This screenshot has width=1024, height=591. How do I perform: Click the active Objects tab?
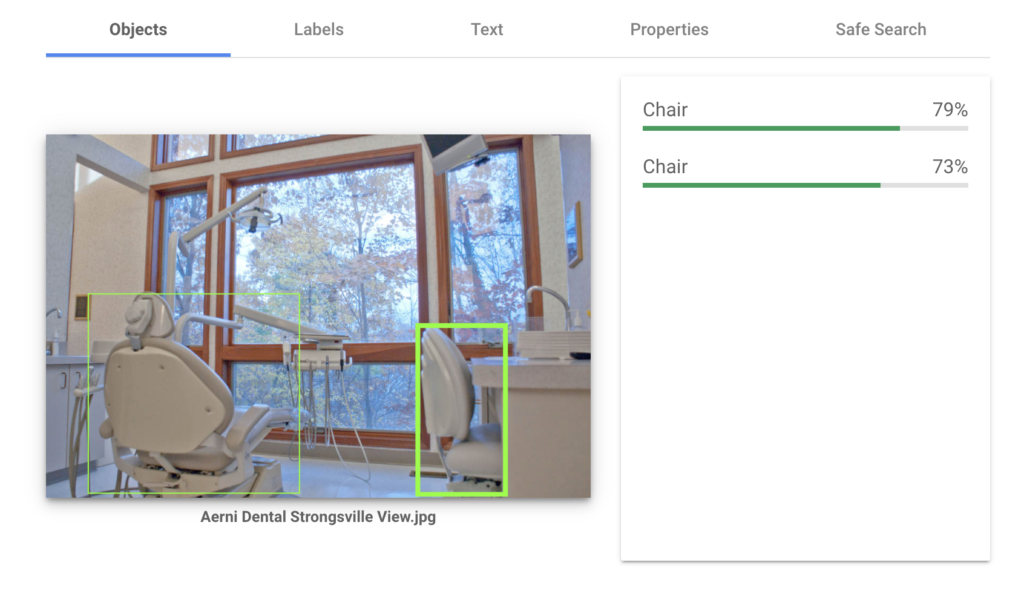138,30
